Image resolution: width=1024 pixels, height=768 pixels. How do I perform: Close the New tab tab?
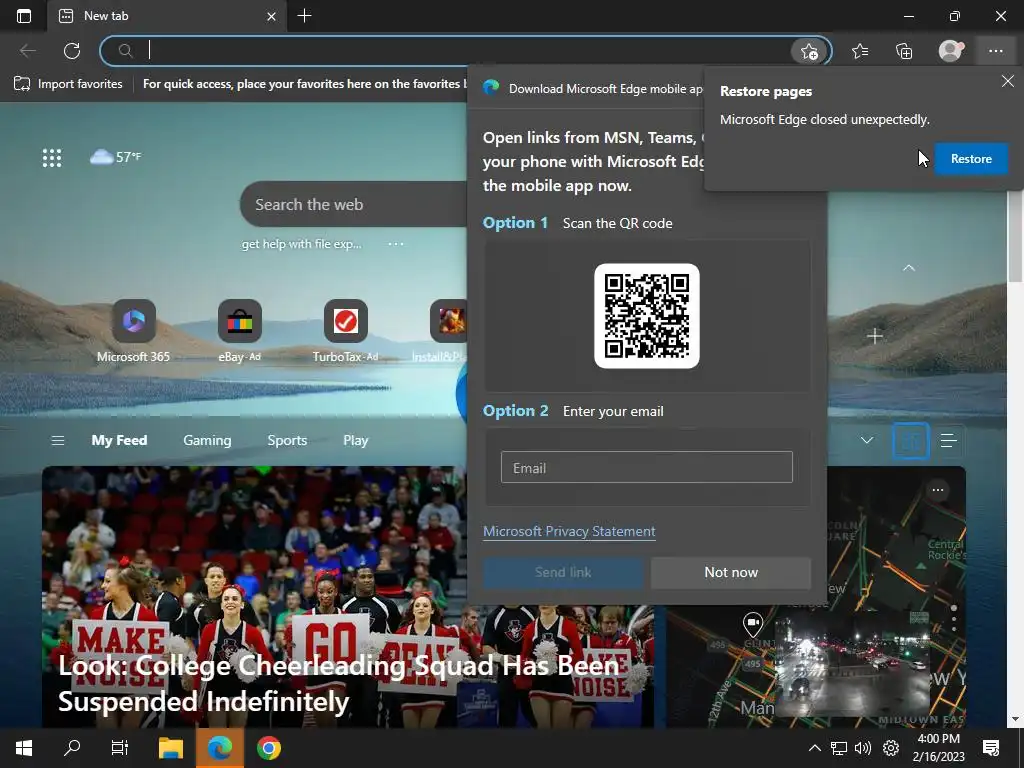(272, 16)
